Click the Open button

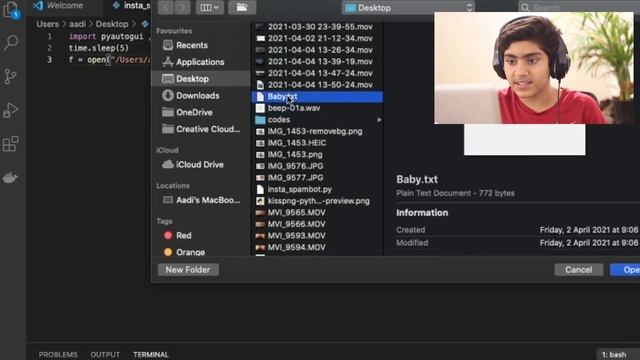click(x=626, y=270)
